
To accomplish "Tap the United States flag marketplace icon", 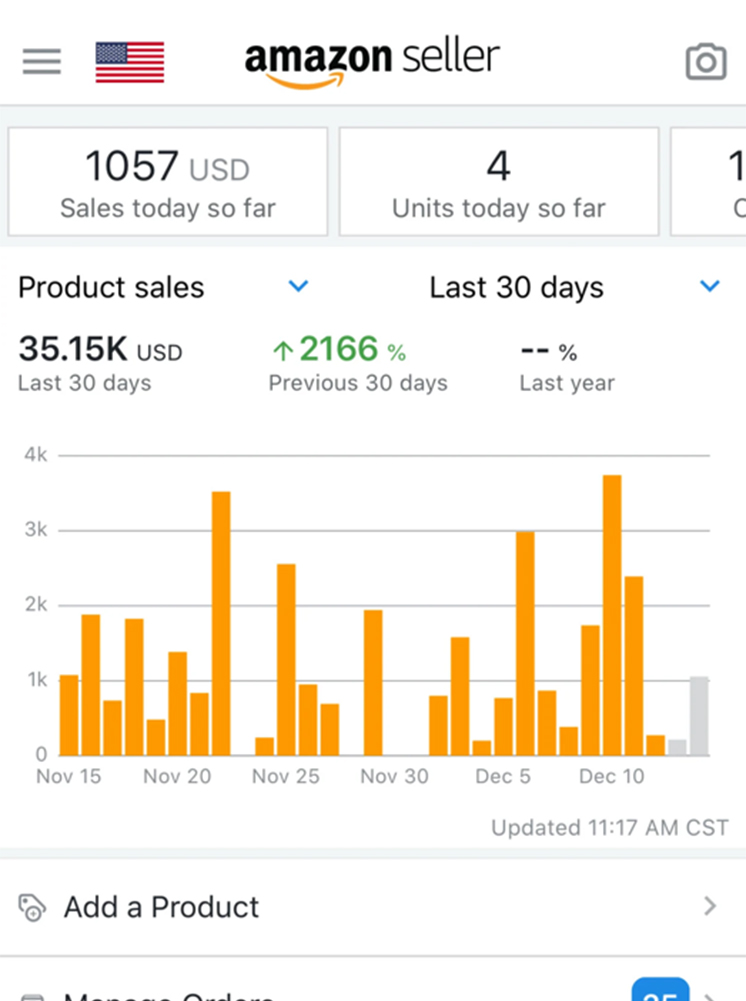I will pos(130,62).
